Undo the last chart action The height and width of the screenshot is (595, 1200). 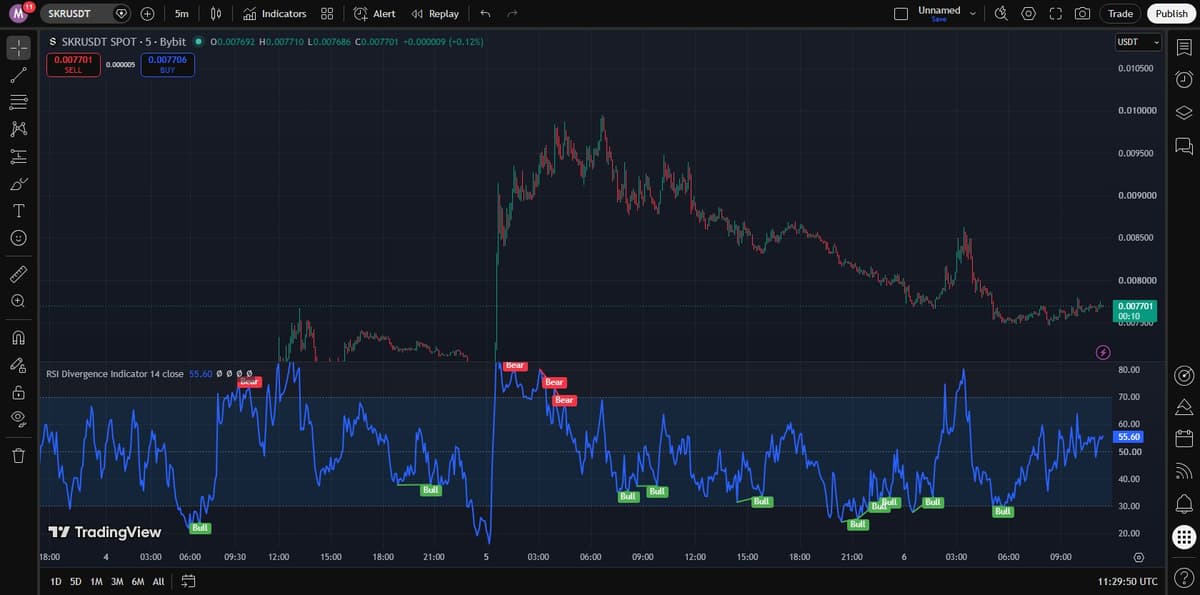click(485, 14)
